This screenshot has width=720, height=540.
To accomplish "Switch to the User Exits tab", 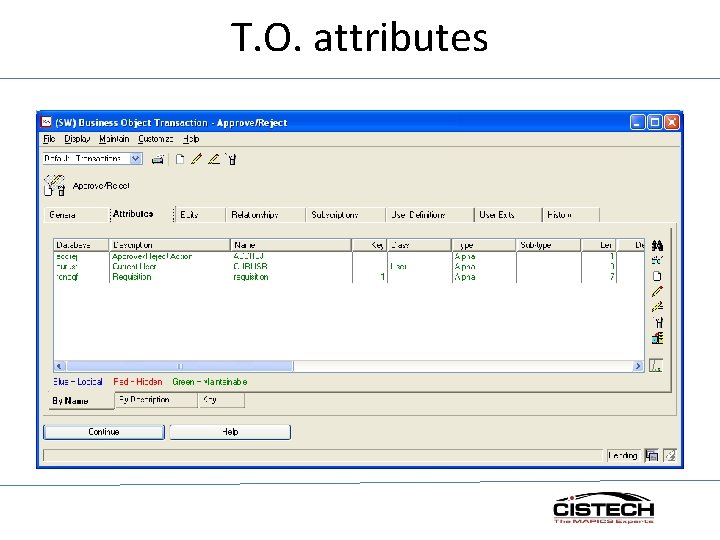I will [508, 215].
